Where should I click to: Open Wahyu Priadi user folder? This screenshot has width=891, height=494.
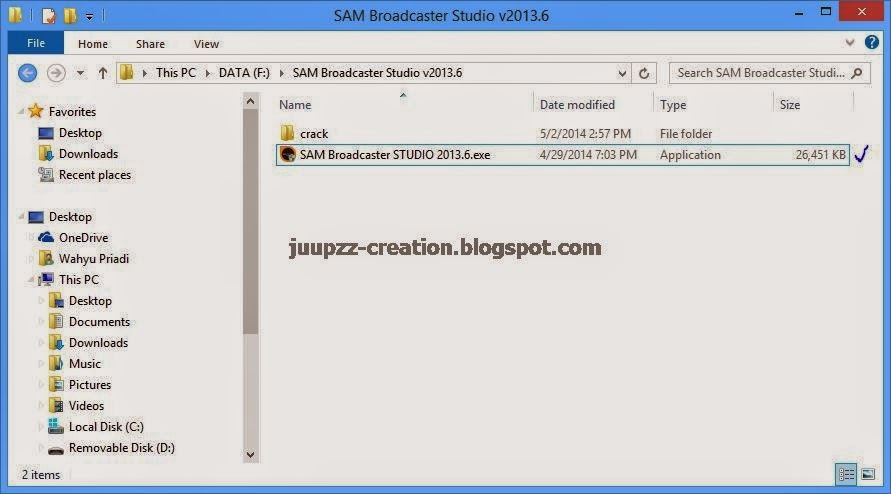pos(94,259)
